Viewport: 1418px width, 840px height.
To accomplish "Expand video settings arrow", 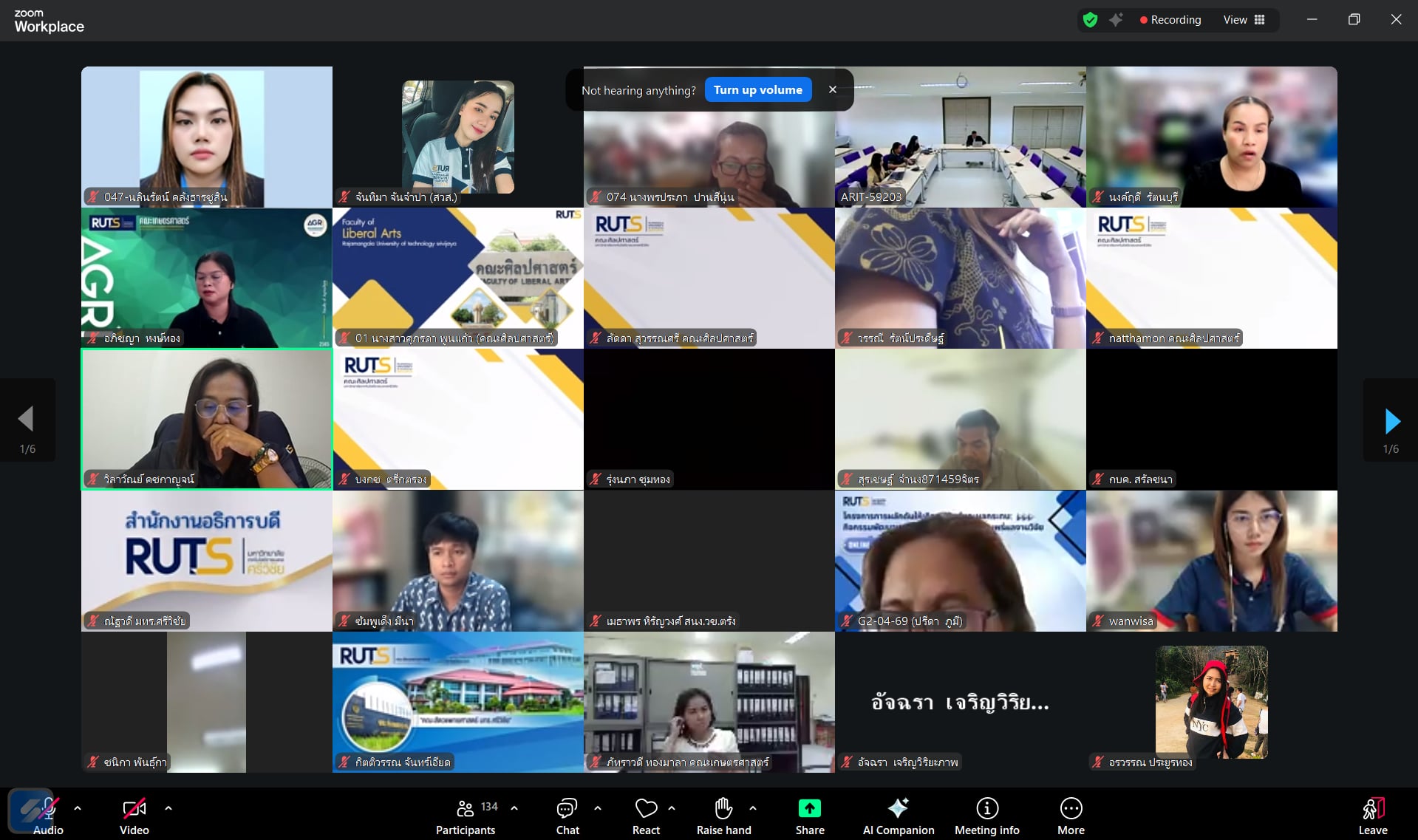I will pos(168,808).
